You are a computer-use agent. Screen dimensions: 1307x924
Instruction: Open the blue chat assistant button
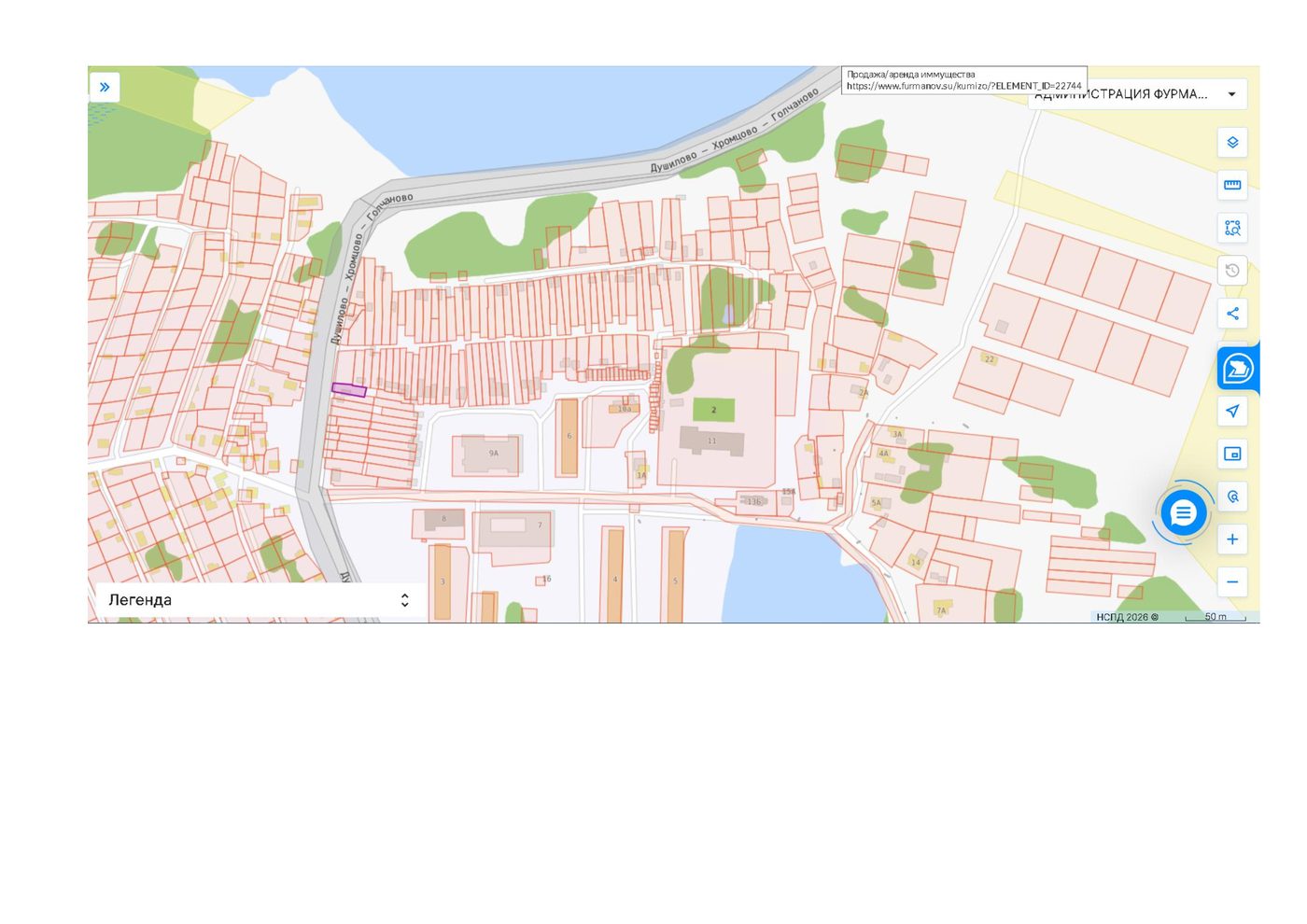[1183, 512]
